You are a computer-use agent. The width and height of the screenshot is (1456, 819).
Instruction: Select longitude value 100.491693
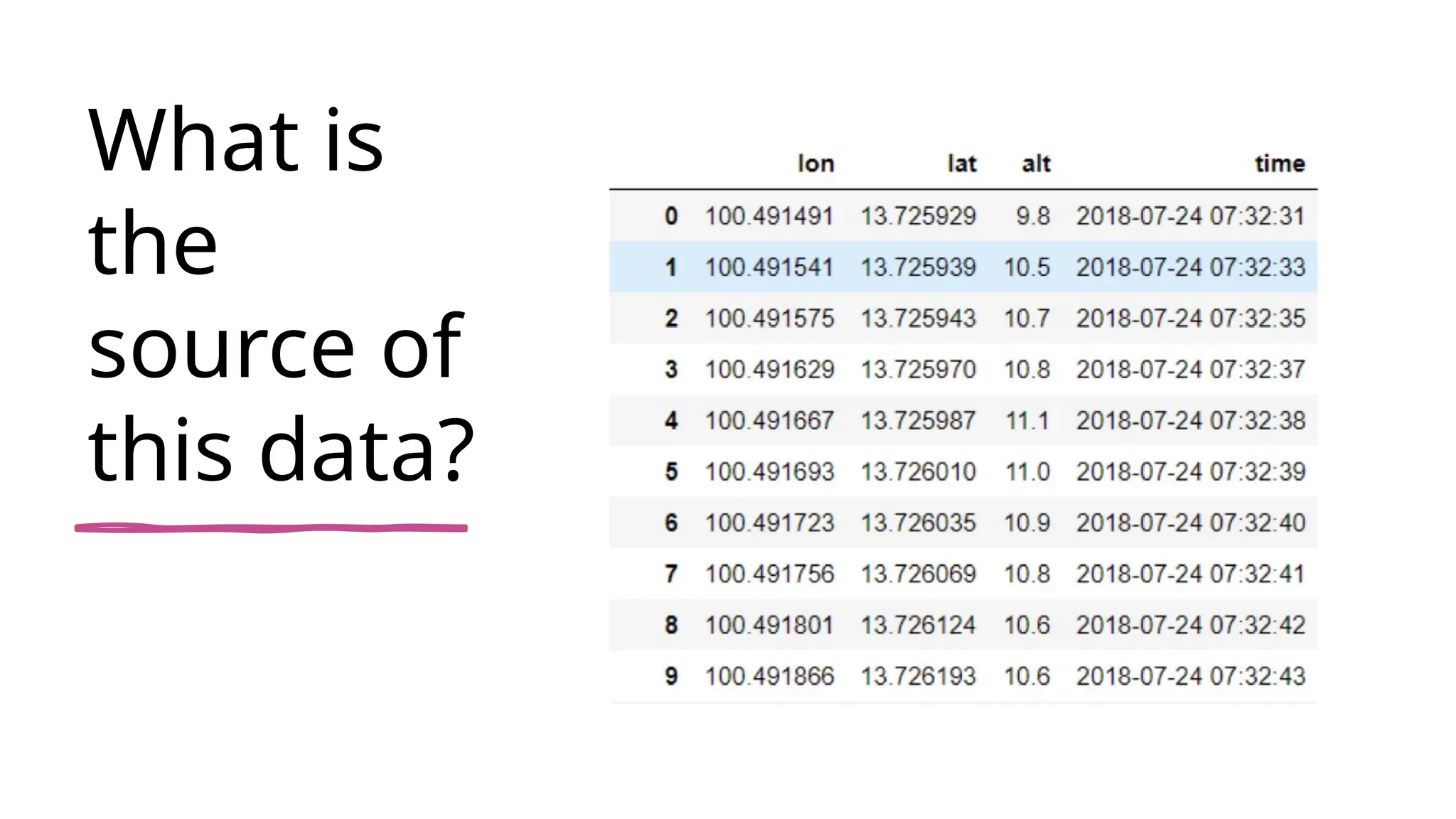coord(769,471)
